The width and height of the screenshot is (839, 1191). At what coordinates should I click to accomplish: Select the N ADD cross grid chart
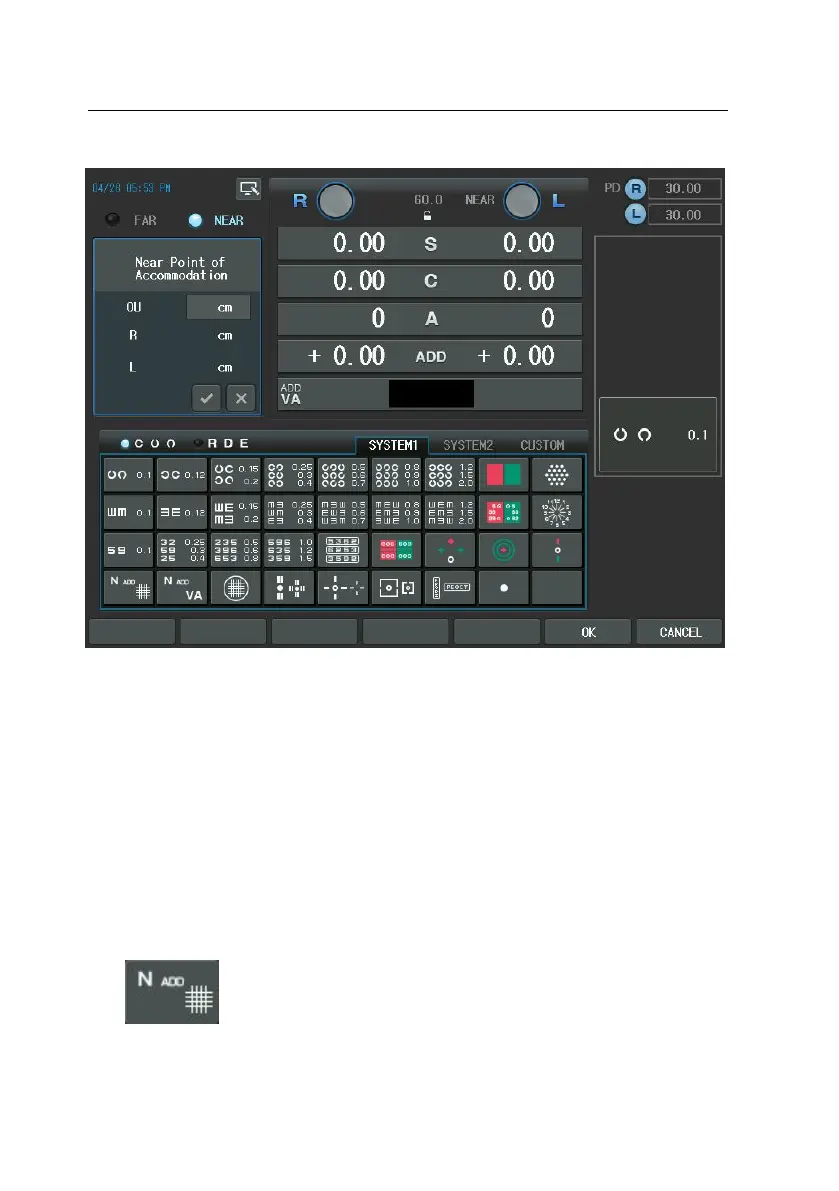pos(128,588)
